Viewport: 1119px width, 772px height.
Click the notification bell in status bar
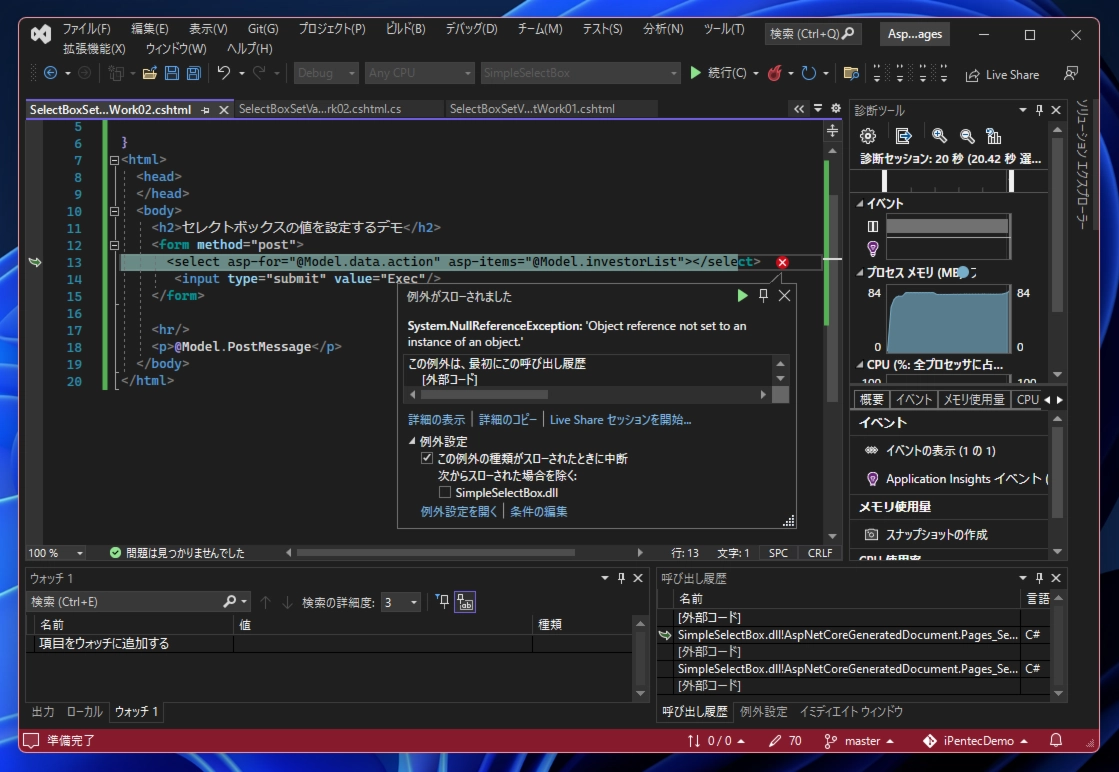pyautogui.click(x=1056, y=741)
